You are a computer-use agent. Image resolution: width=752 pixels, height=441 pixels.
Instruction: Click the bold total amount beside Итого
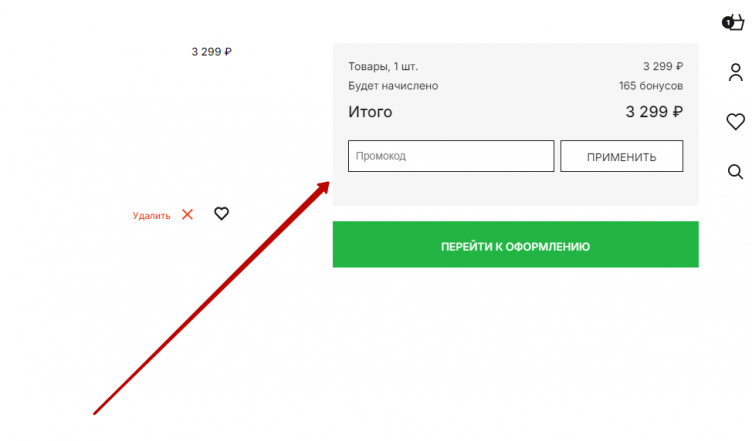pyautogui.click(x=654, y=112)
